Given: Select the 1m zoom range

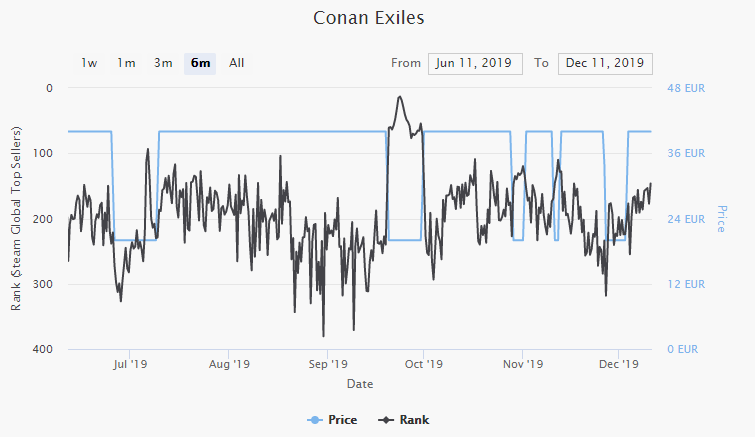Looking at the screenshot, I should (x=126, y=63).
